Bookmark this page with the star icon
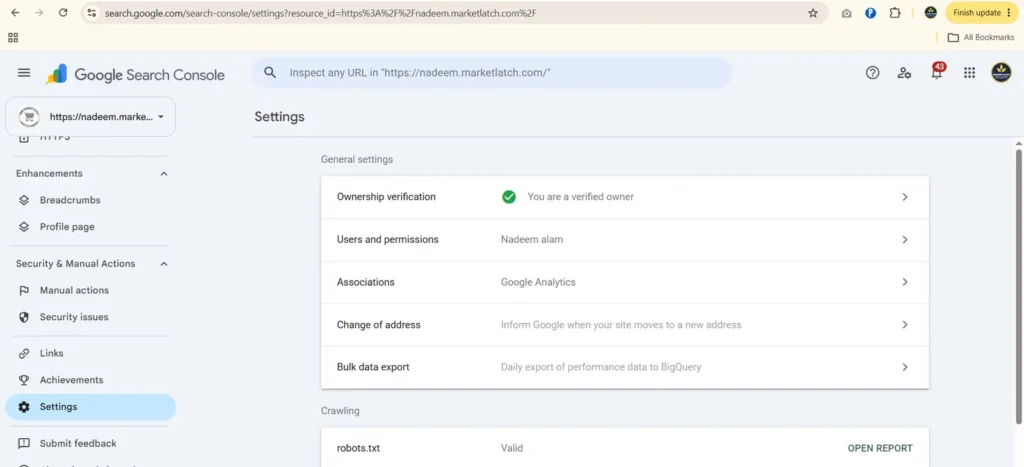 [x=813, y=13]
